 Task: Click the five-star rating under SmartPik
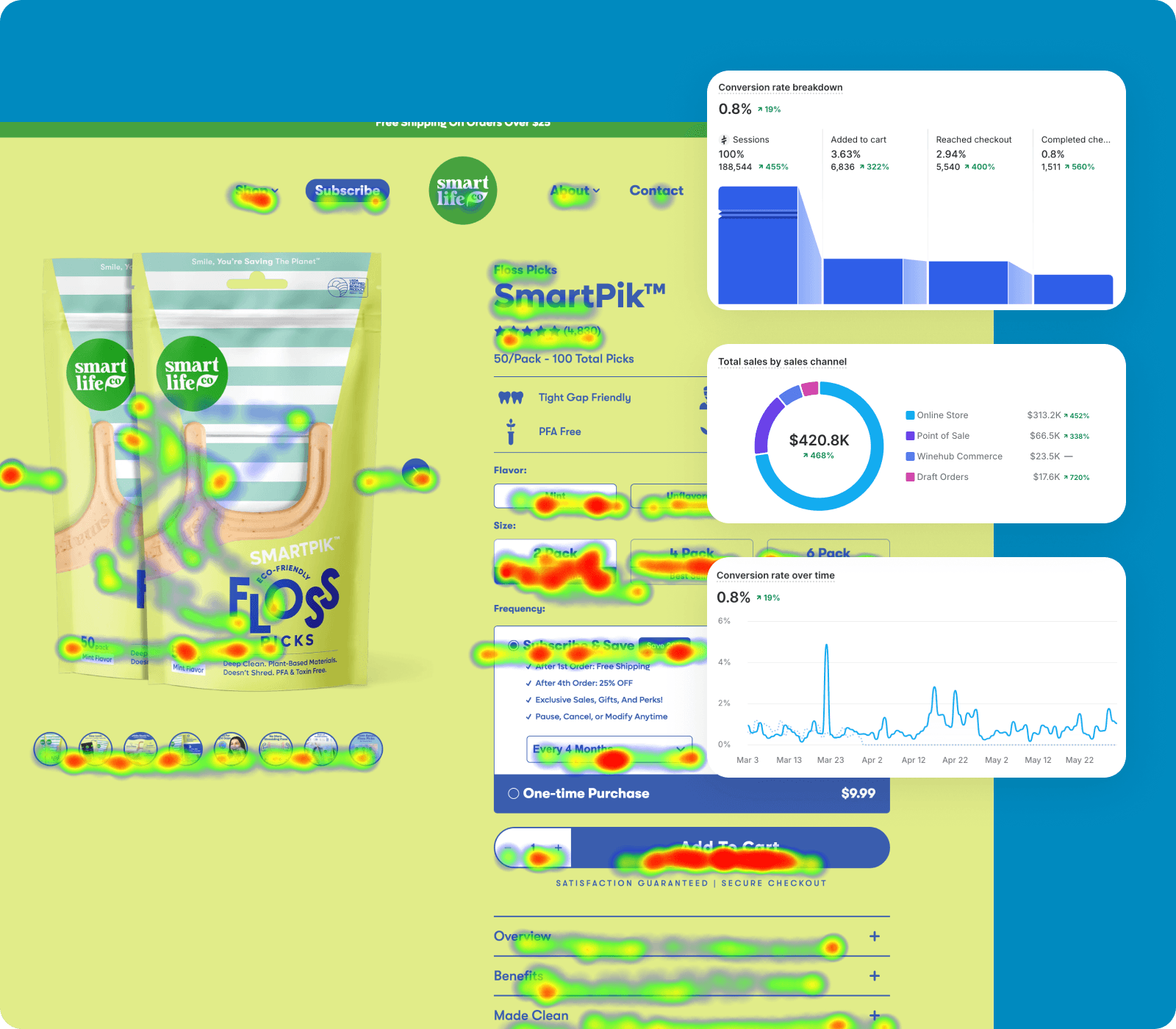click(x=528, y=331)
